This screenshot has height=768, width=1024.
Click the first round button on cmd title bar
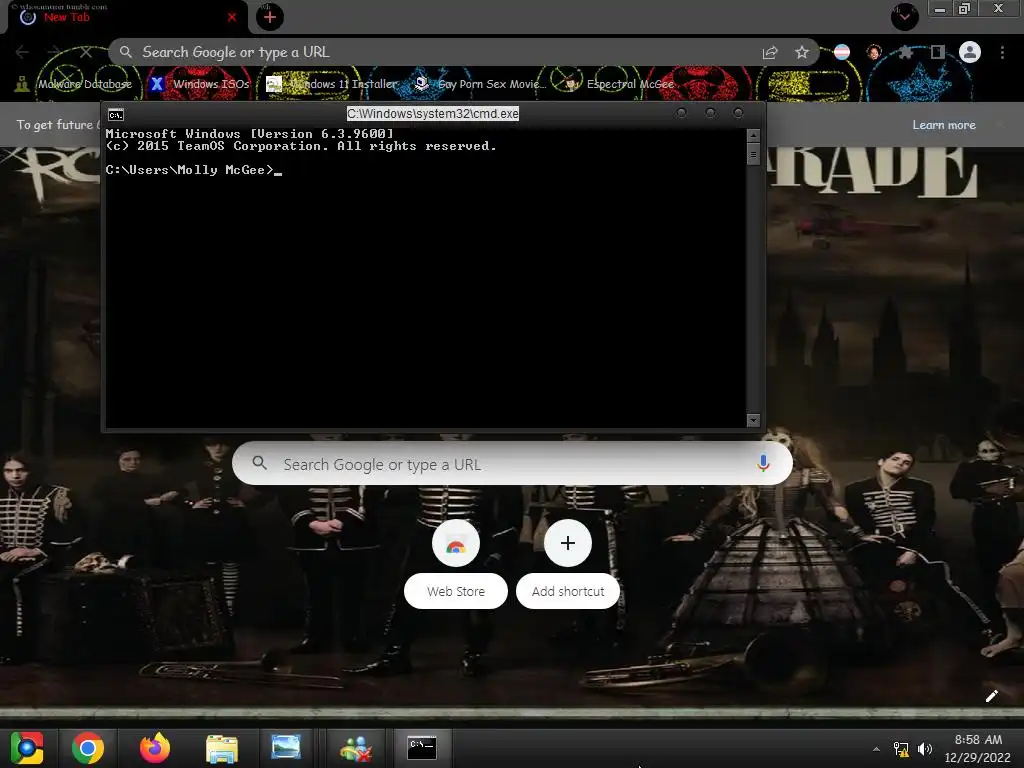tap(681, 113)
